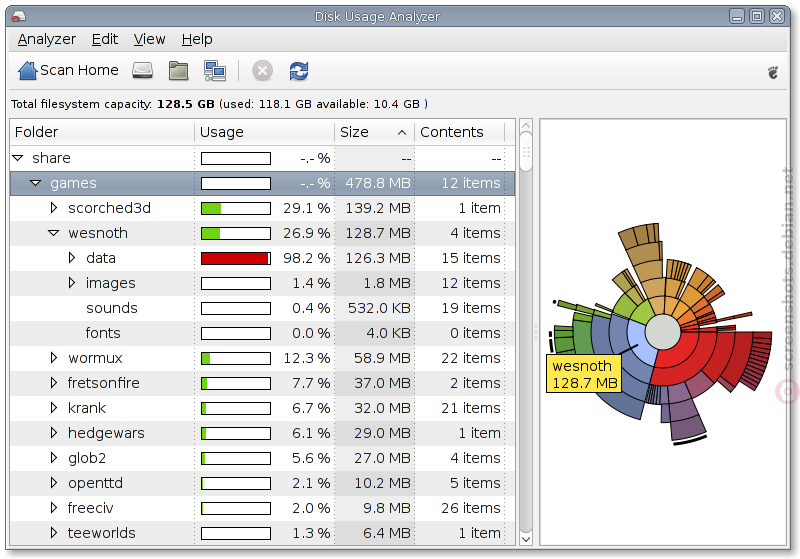Click the vertical scrollbar thumb
This screenshot has width=800, height=559.
click(x=526, y=152)
